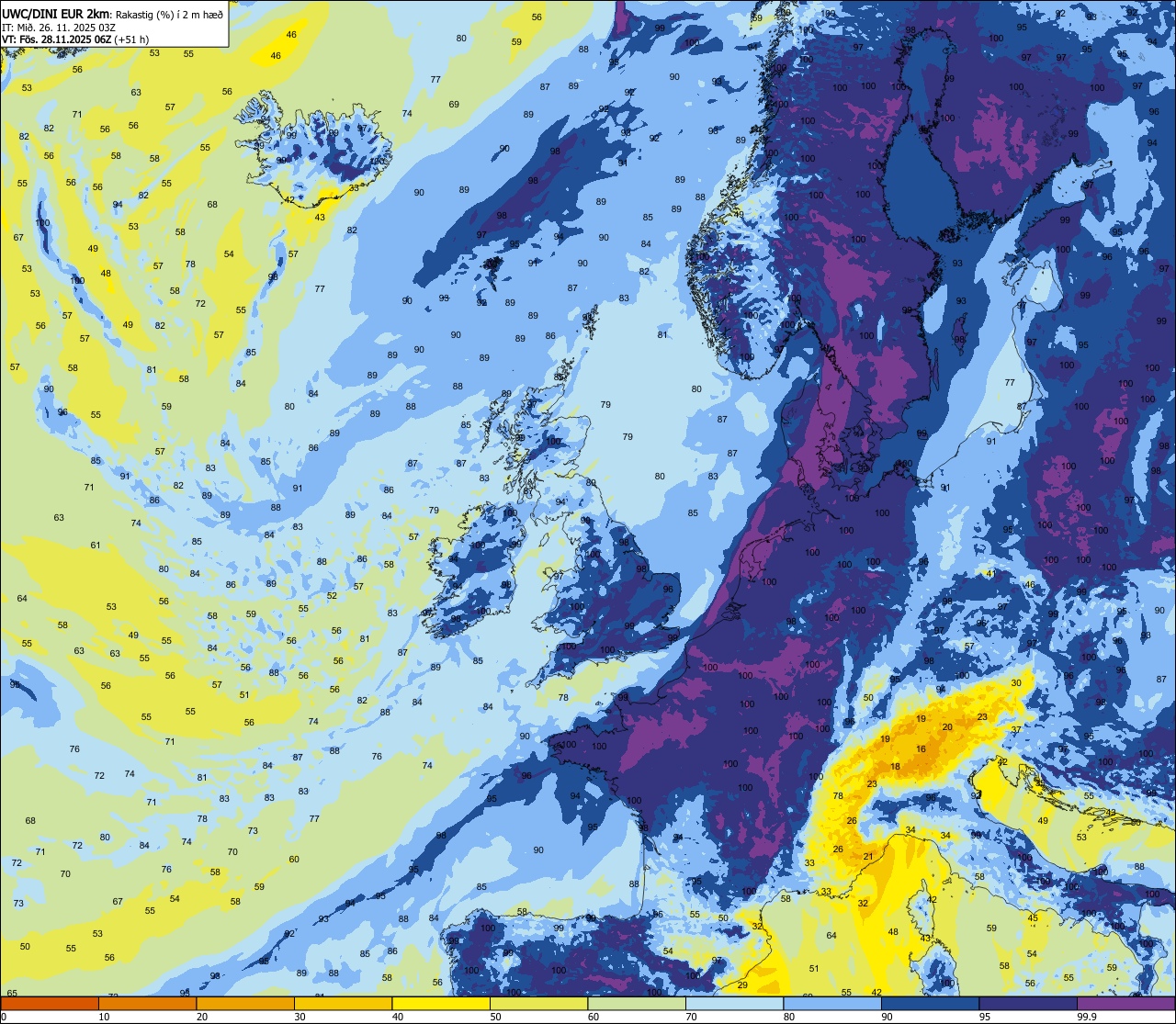Click the legend swatch between 30 and 40
The image size is (1176, 1024).
pos(343,1004)
